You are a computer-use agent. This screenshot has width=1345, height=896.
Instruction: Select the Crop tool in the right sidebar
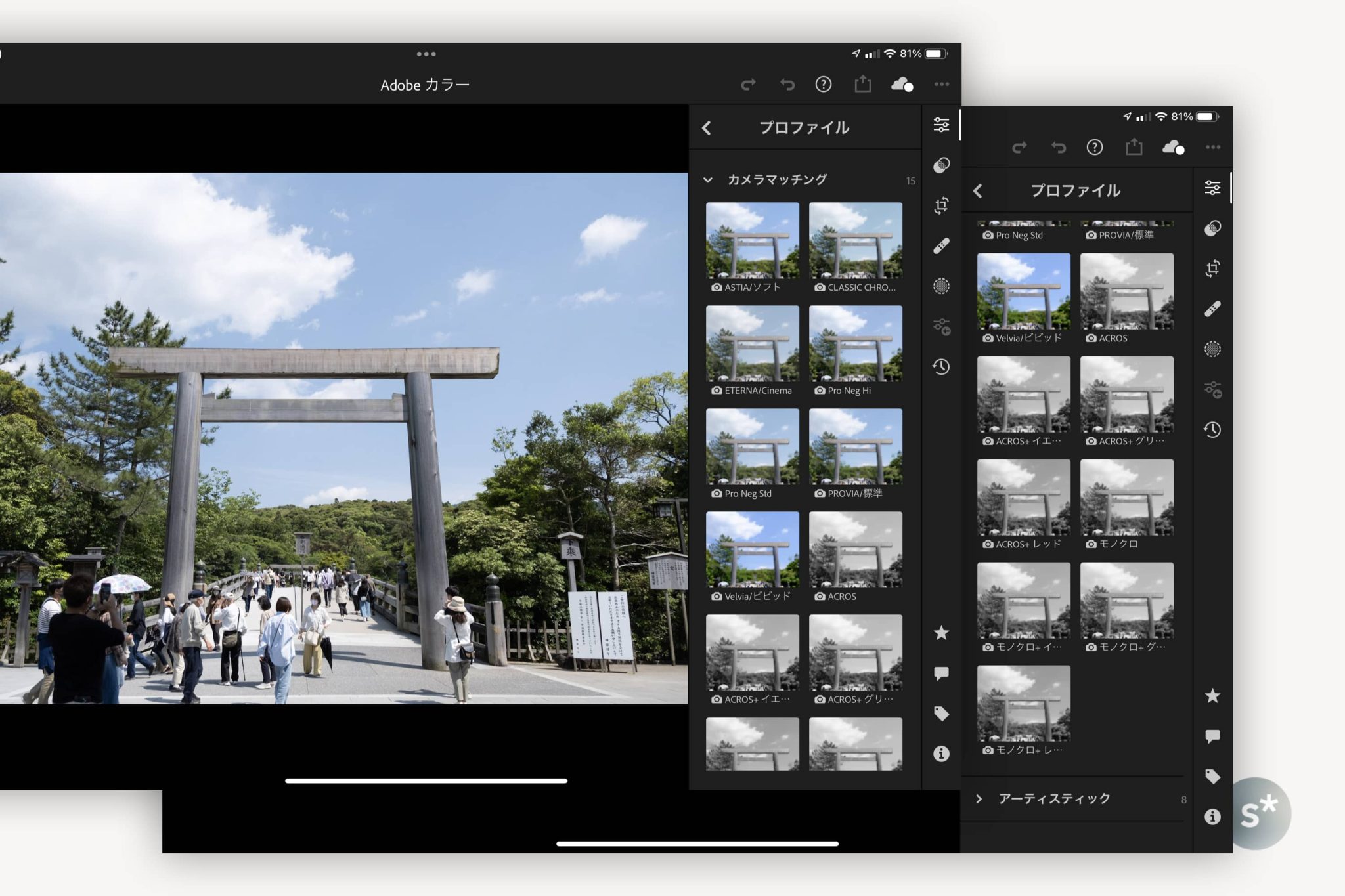pos(942,205)
